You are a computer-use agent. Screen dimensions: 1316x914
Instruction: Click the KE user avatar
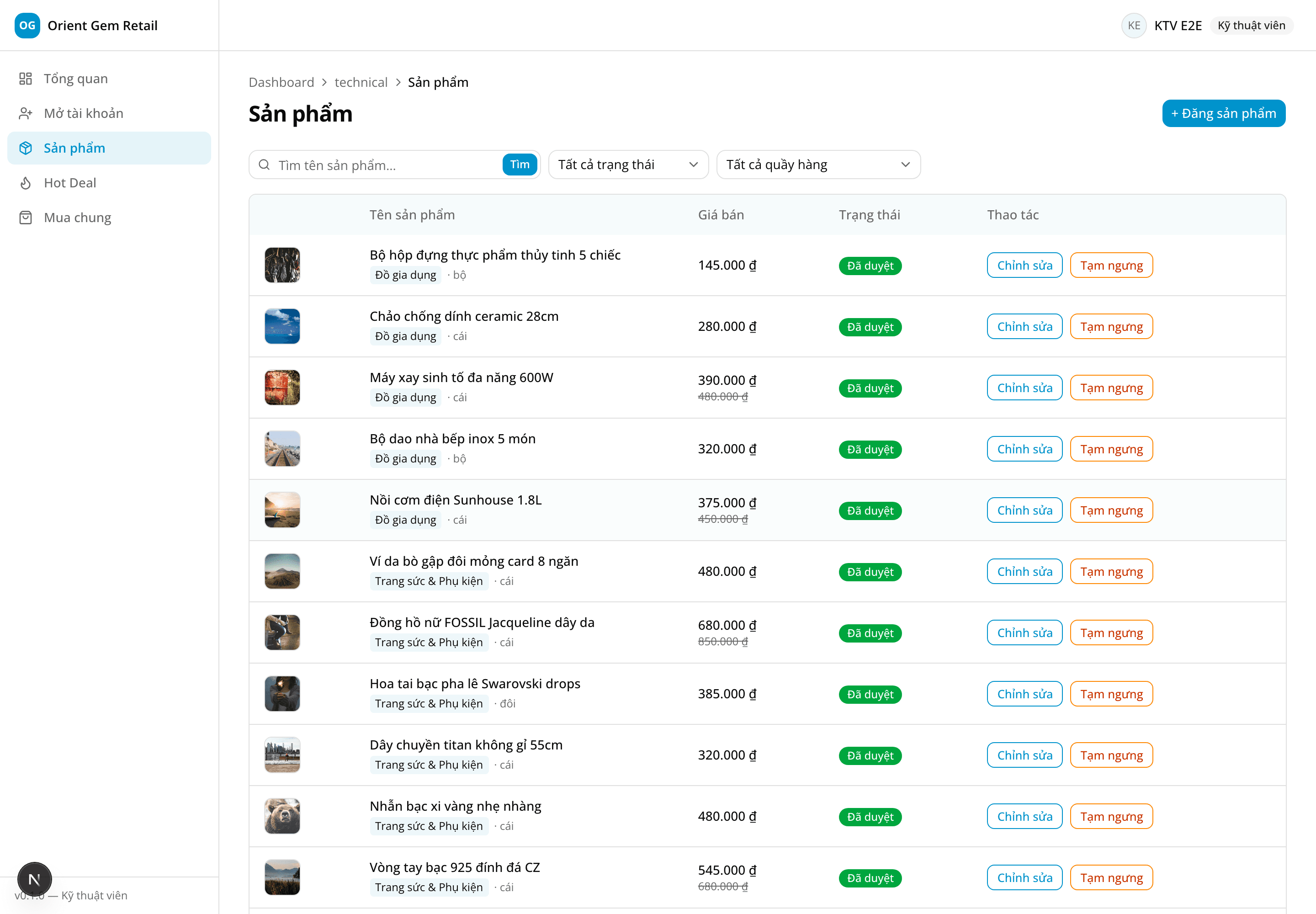tap(1134, 25)
